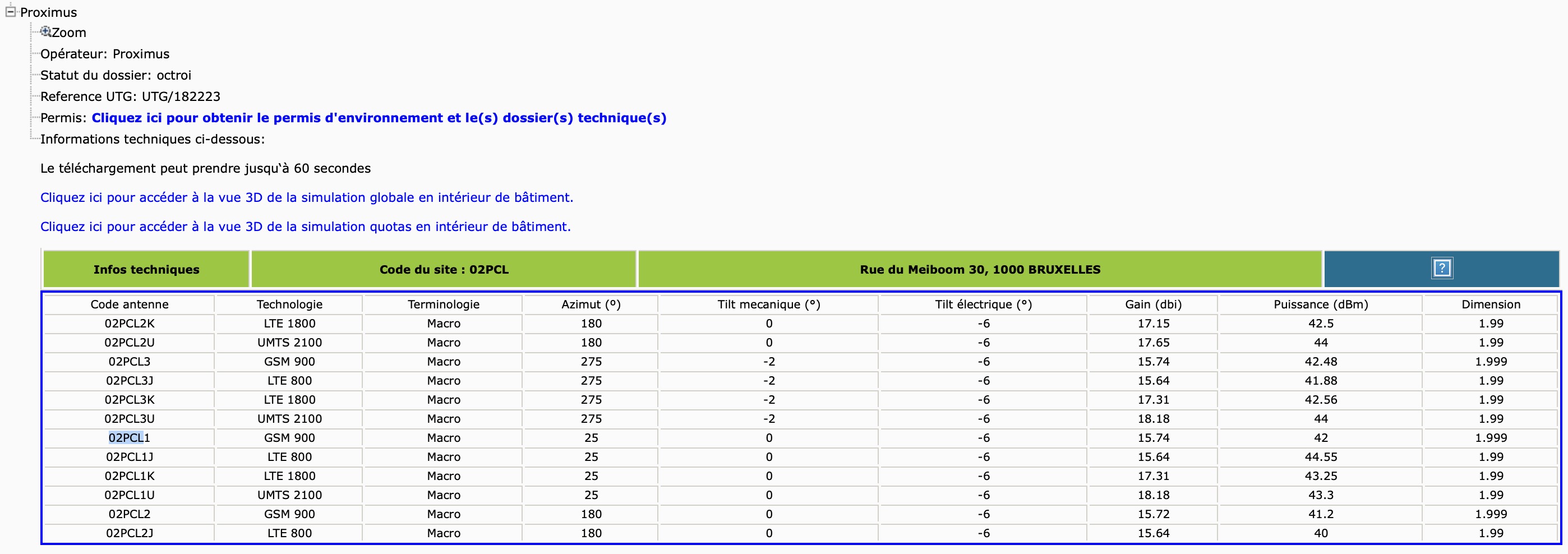Image resolution: width=1568 pixels, height=554 pixels.
Task: Click the Tilt mecanique (°) column header
Action: (x=768, y=304)
